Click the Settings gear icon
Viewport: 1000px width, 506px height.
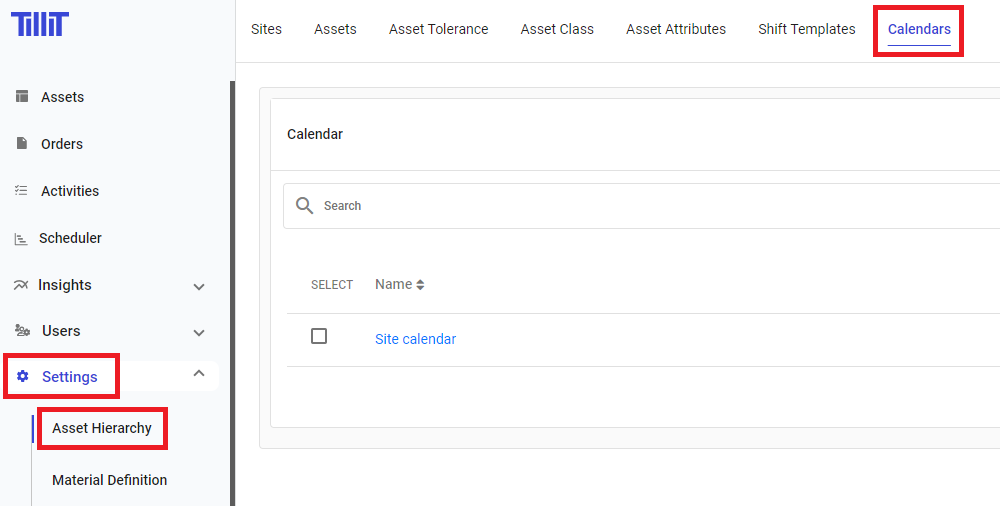coord(23,377)
